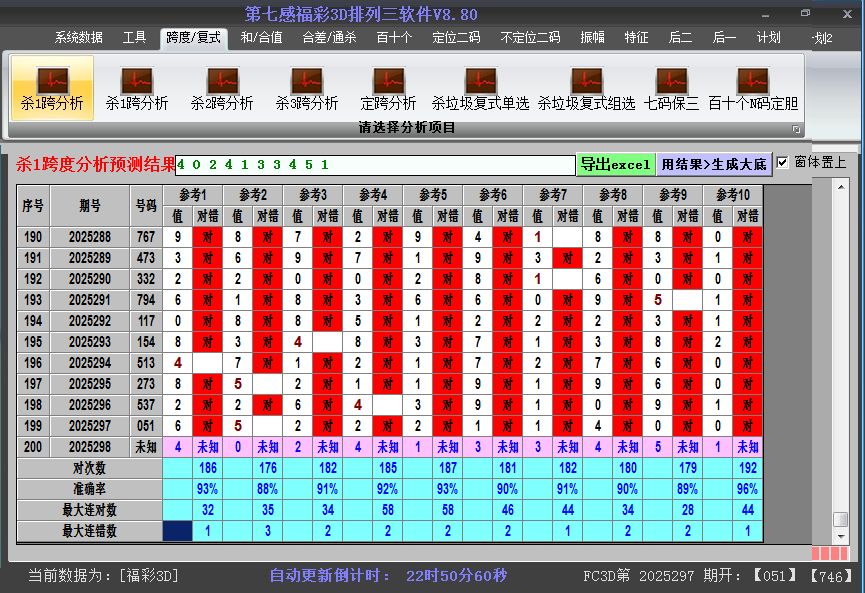Open the highlighted 杀1跨分析 tool
The height and width of the screenshot is (593, 865).
[x=52, y=87]
